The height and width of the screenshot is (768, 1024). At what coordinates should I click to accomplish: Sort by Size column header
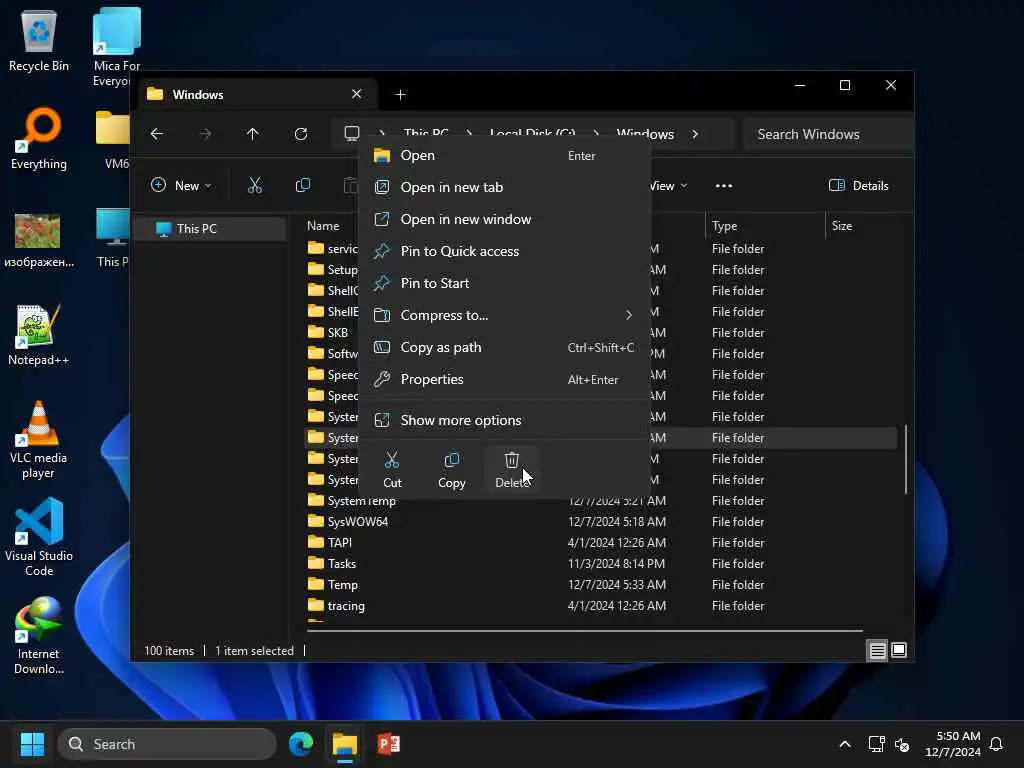pyautogui.click(x=842, y=226)
